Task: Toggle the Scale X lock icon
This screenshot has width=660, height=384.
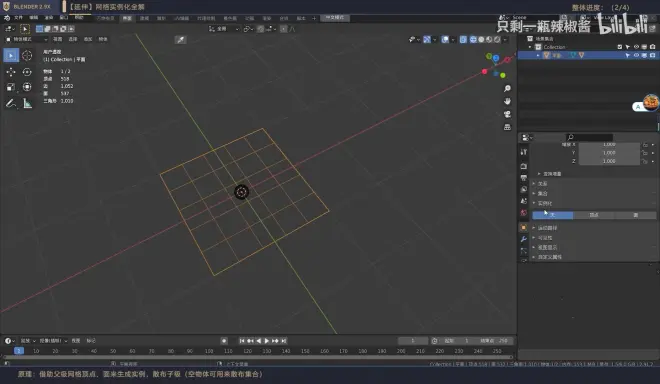Action: [645, 145]
